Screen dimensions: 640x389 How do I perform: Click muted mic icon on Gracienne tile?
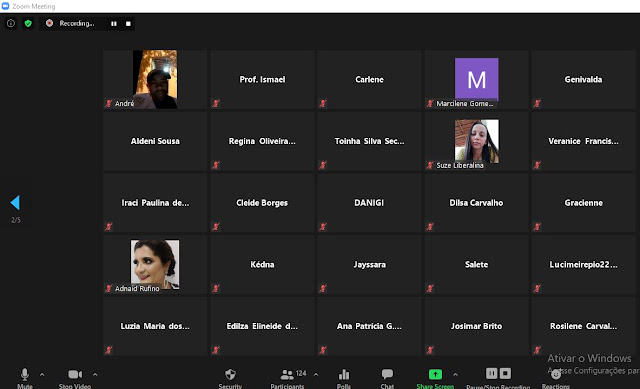point(537,227)
